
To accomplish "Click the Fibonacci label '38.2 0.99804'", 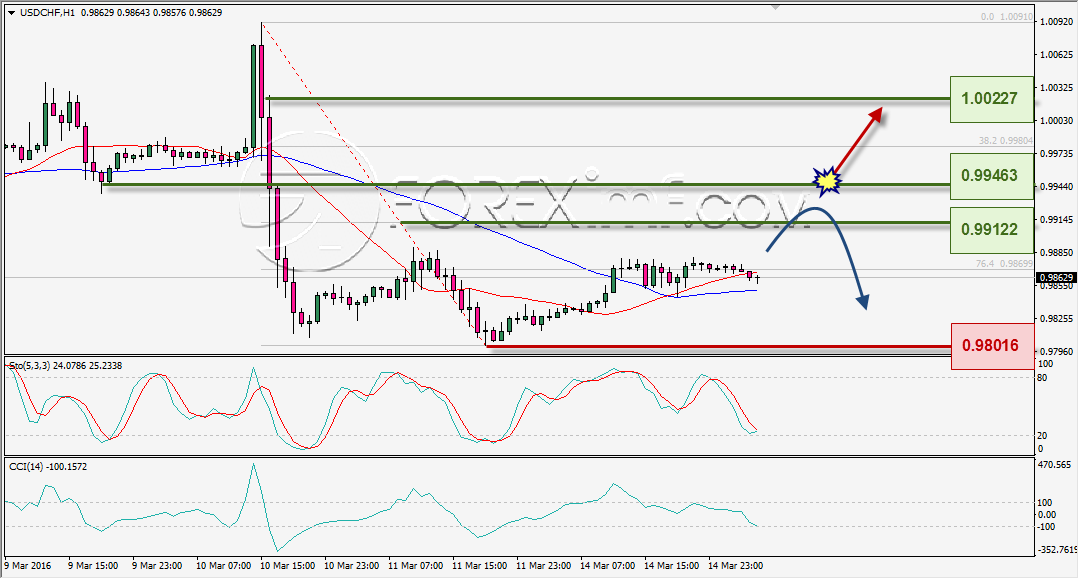I will click(x=1005, y=140).
